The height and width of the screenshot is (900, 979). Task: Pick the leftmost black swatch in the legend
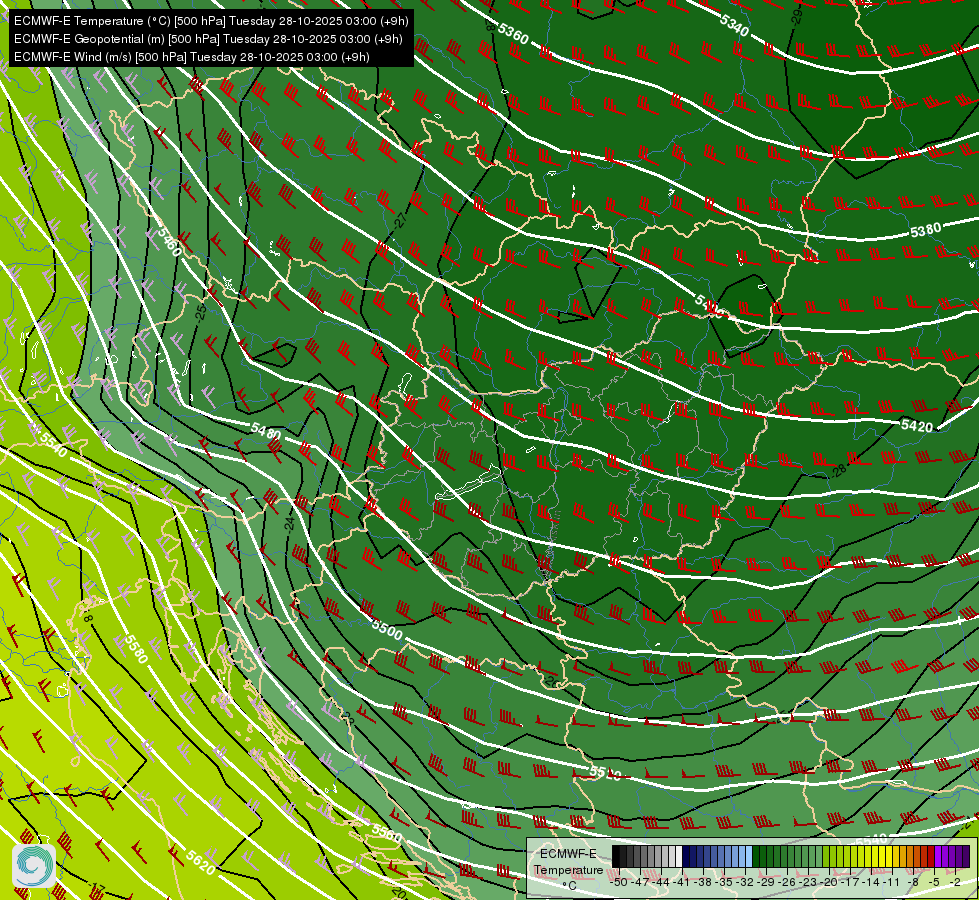point(616,856)
